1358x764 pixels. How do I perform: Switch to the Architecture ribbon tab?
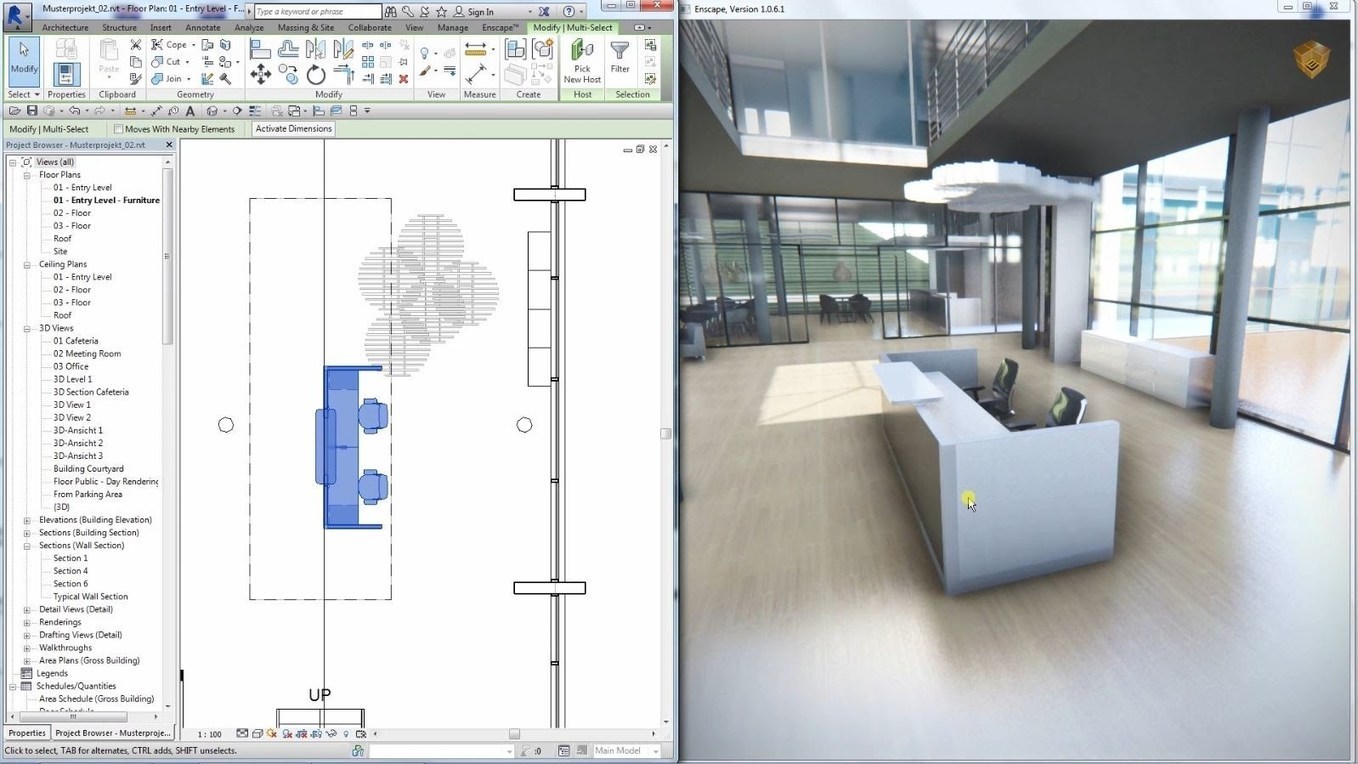click(x=65, y=27)
